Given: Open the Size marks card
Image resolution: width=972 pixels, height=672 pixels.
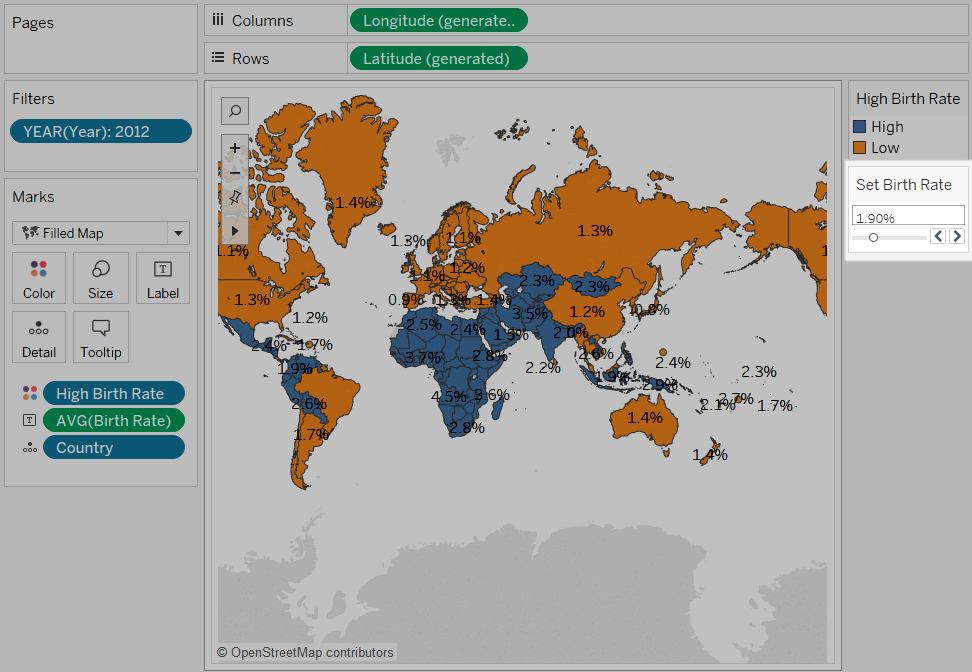Looking at the screenshot, I should click(x=100, y=278).
